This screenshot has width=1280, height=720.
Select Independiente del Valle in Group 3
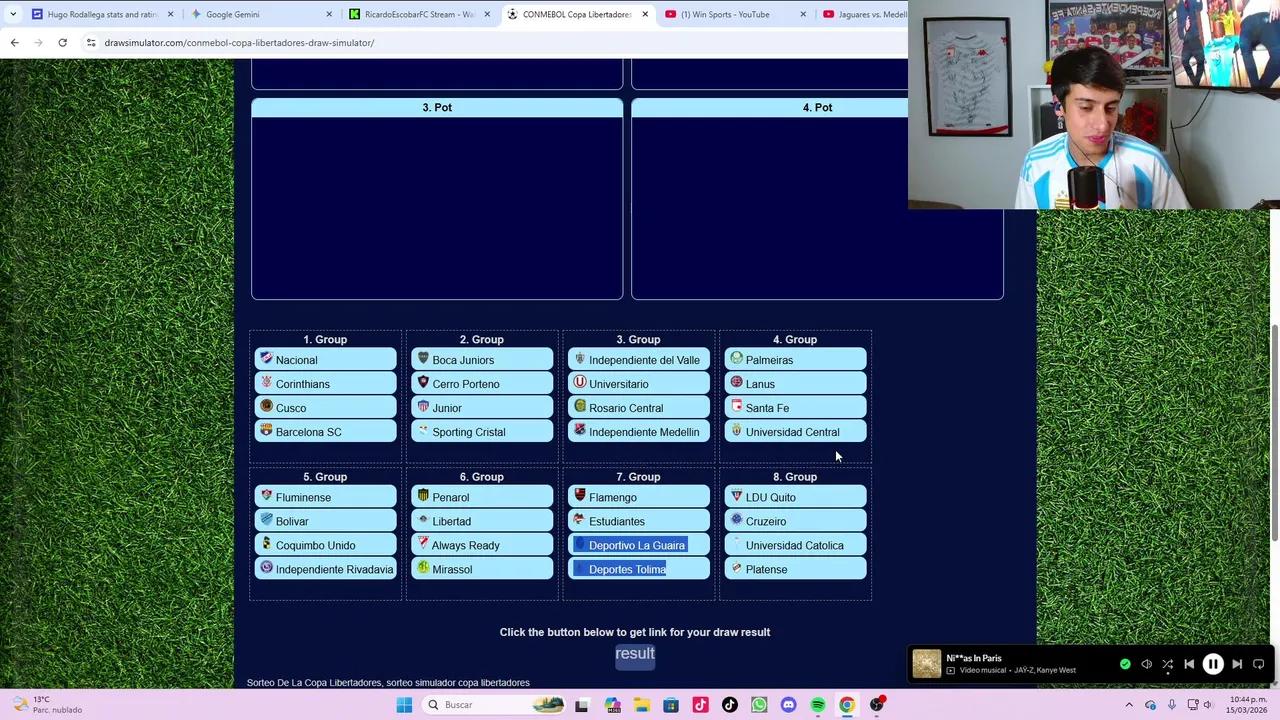point(638,360)
